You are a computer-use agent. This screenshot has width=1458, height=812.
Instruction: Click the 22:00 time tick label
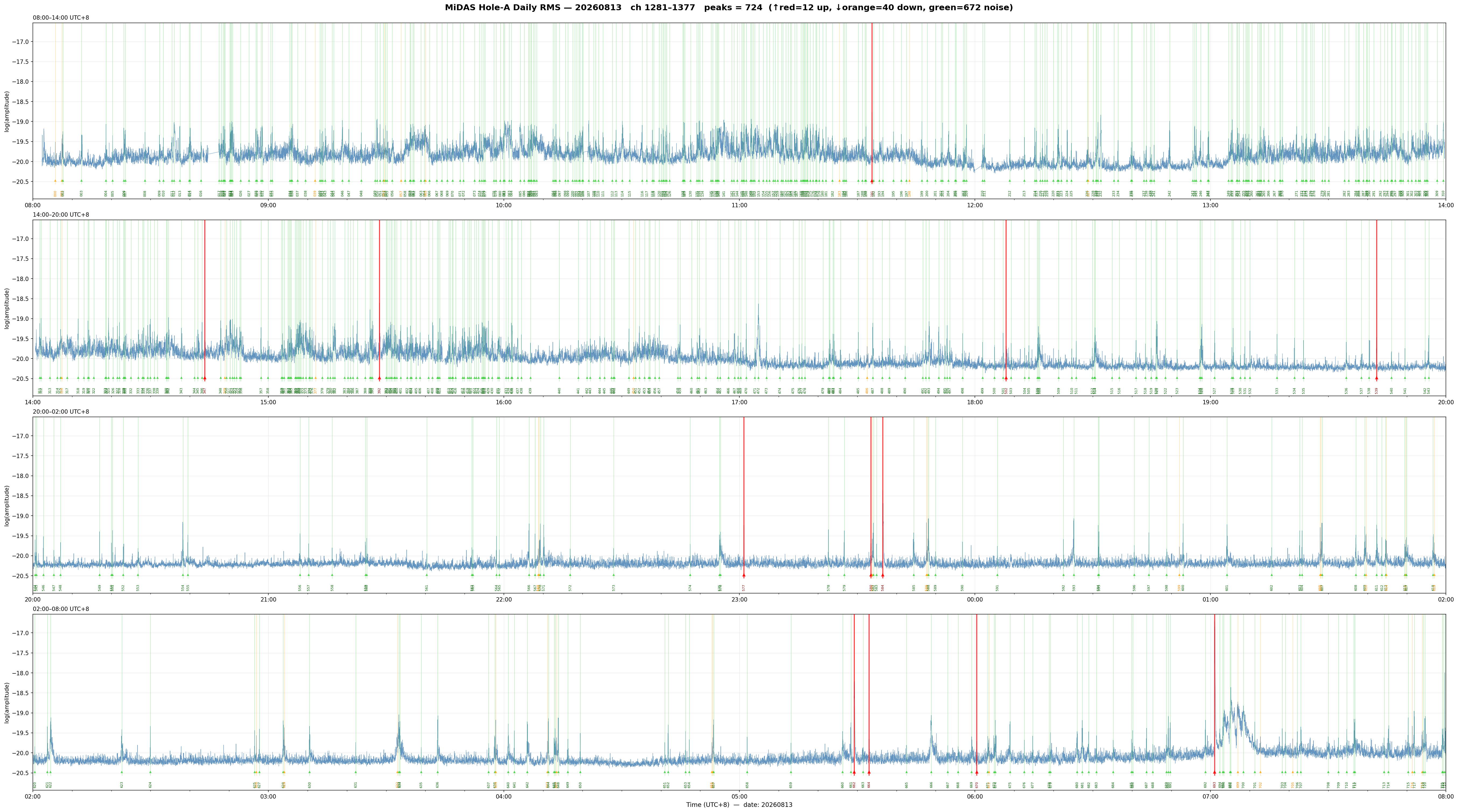(504, 599)
